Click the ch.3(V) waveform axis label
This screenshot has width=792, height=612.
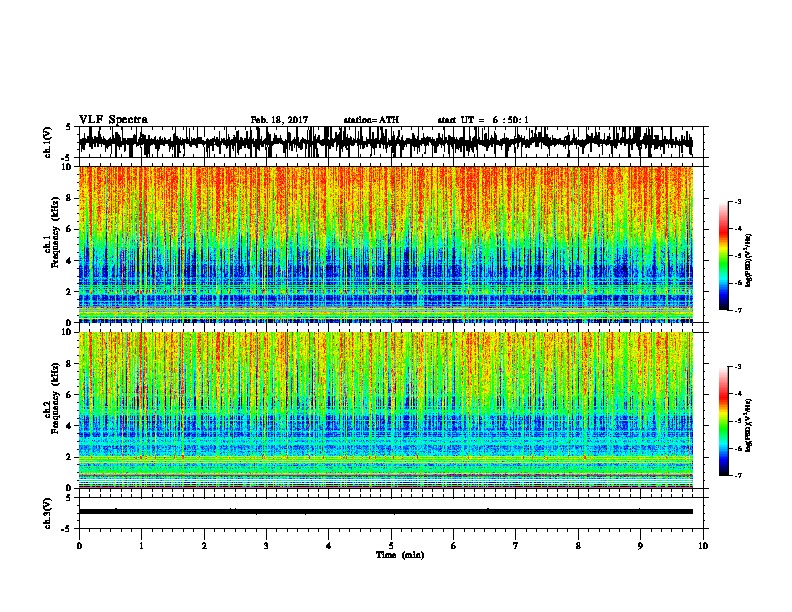[47, 513]
